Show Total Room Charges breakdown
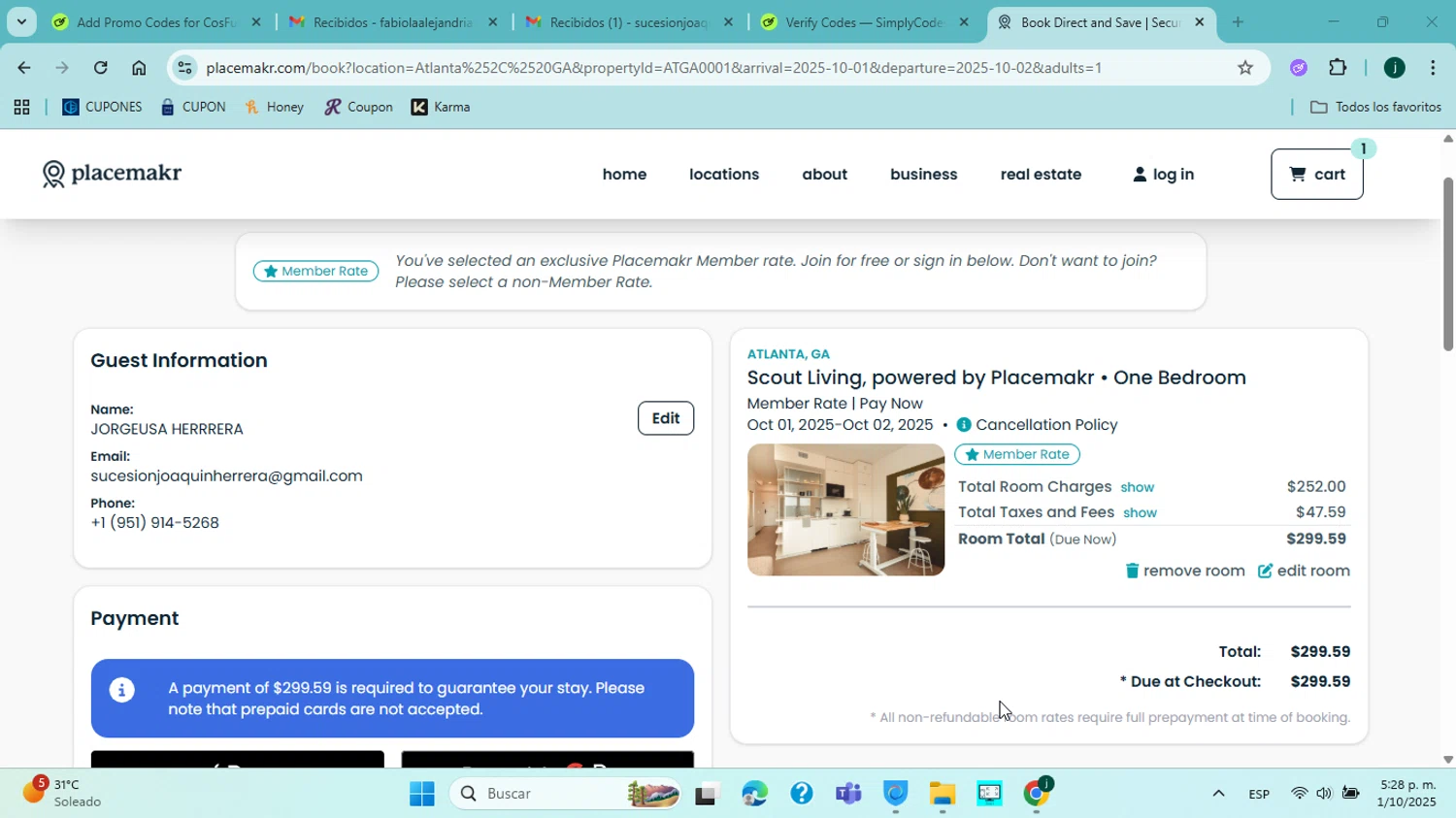This screenshot has height=818, width=1456. [x=1137, y=487]
